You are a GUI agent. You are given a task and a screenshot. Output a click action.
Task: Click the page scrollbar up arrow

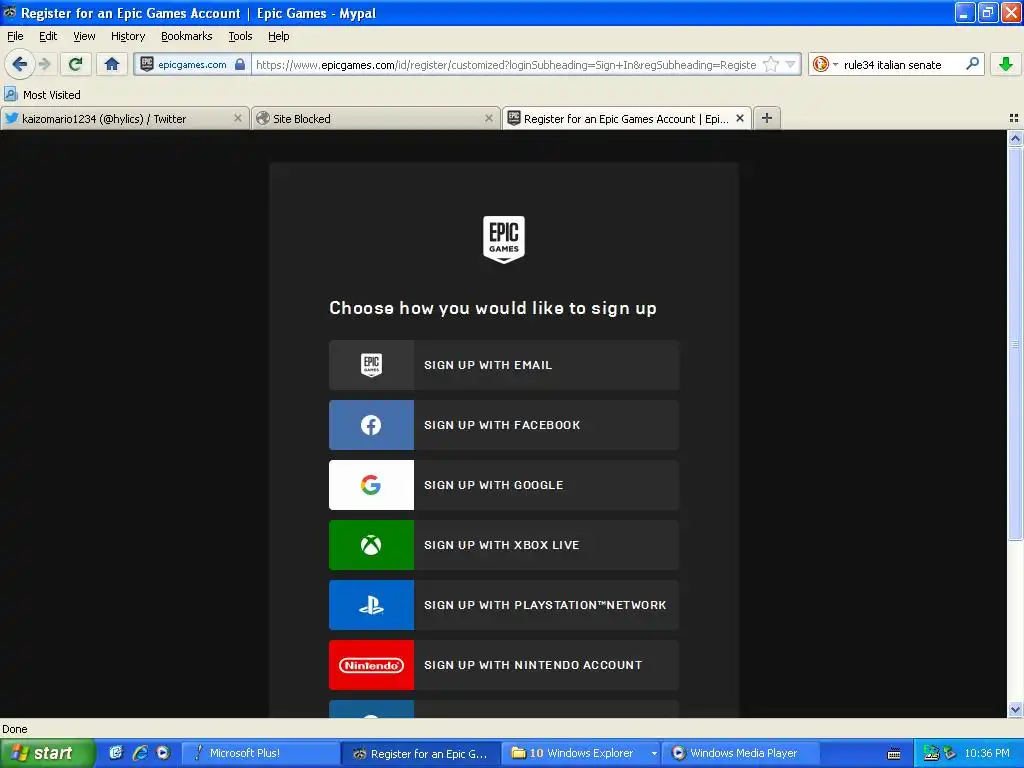pos(1015,138)
